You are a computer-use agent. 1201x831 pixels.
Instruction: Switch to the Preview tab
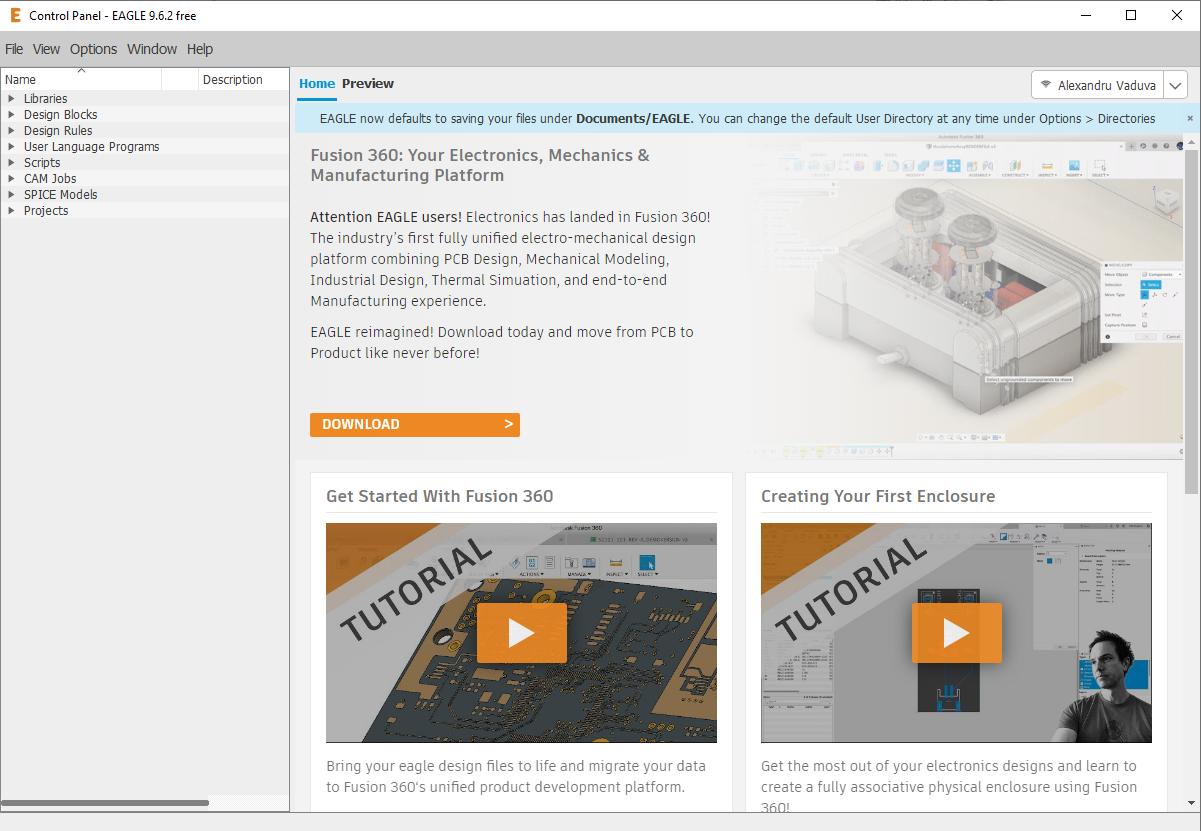(x=368, y=84)
